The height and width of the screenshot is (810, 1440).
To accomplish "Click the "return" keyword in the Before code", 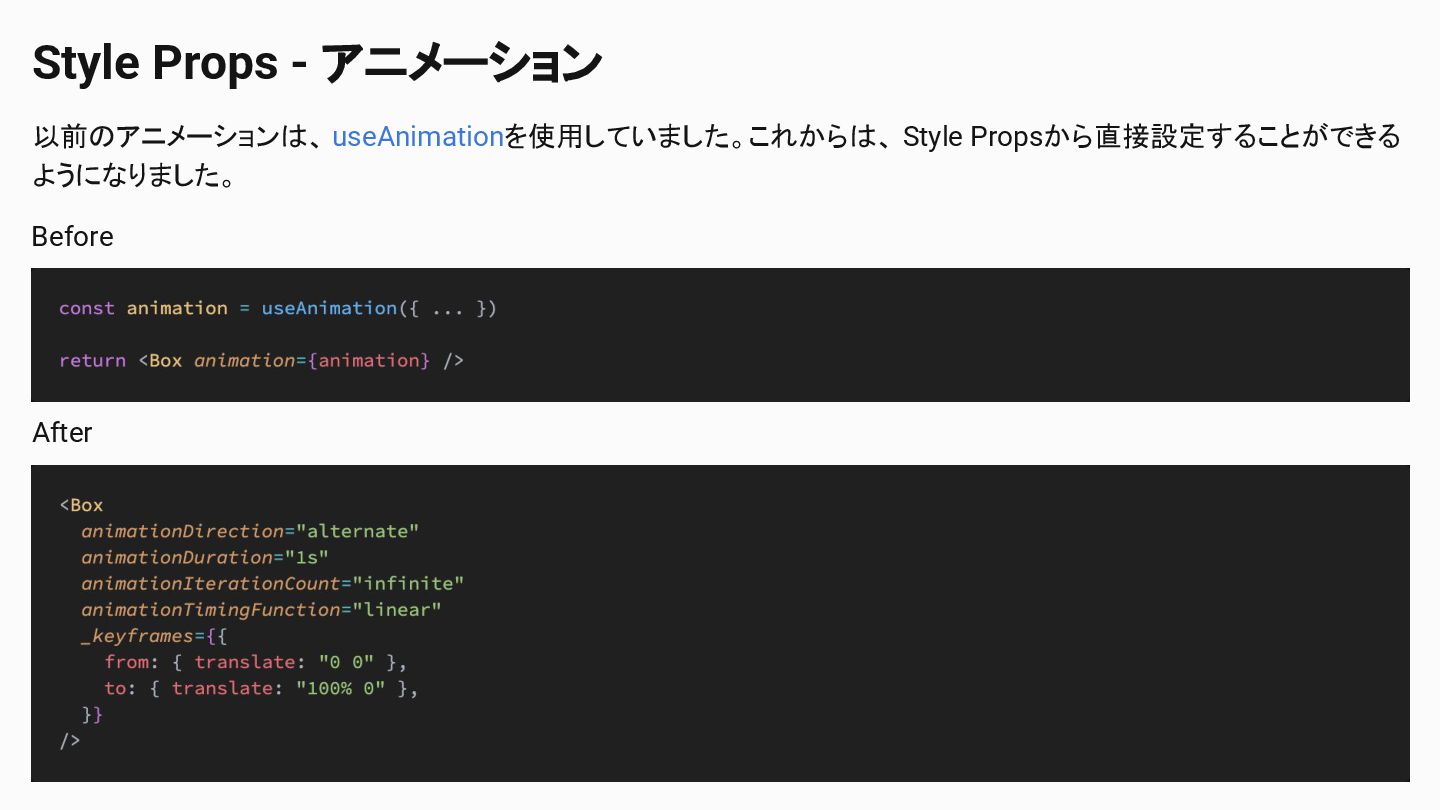I will click(92, 360).
